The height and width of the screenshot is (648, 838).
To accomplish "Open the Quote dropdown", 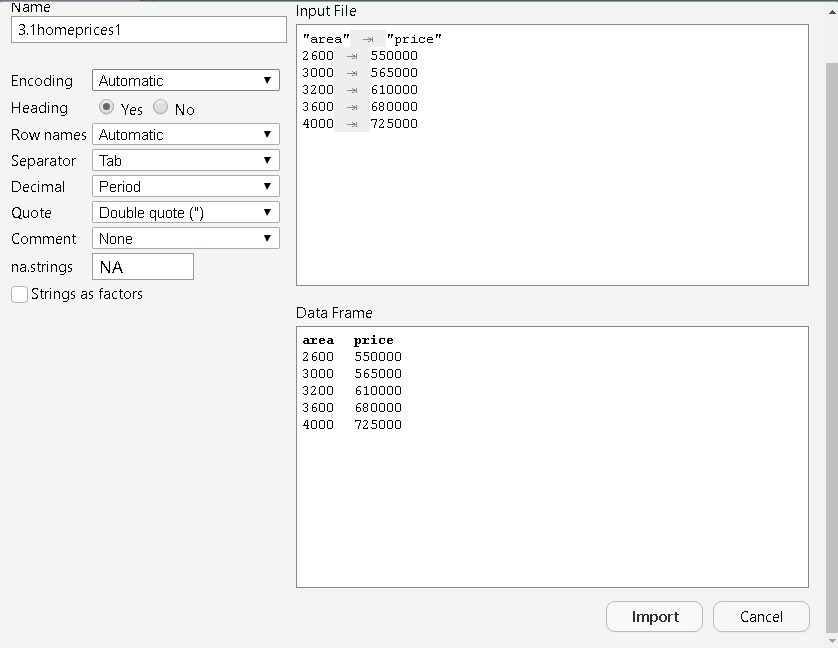I will click(185, 212).
